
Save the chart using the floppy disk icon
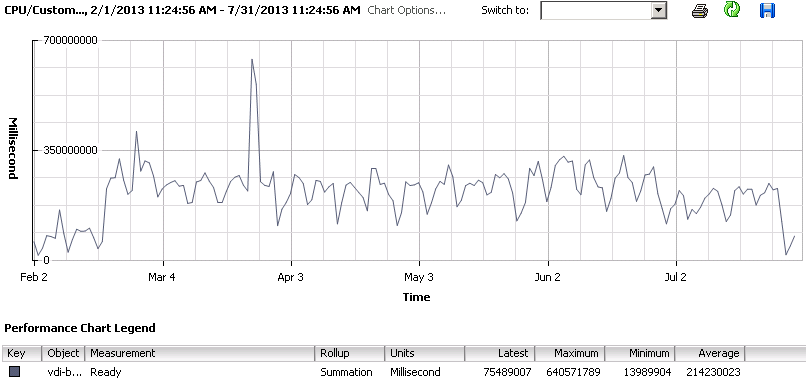tap(767, 10)
